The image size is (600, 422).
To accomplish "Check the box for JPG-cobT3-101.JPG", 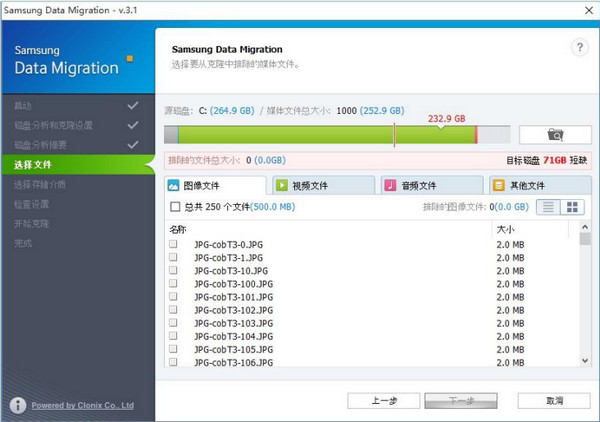I will (x=173, y=297).
